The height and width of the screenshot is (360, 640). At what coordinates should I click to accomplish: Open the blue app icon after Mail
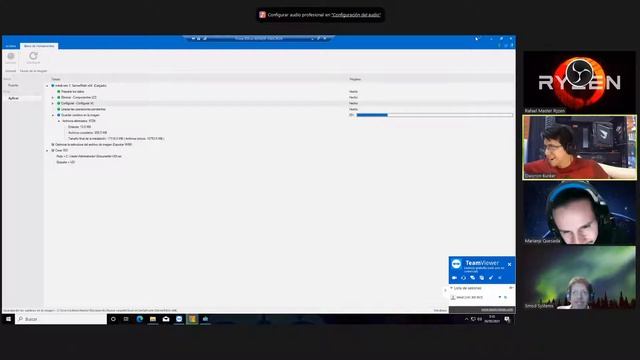click(x=179, y=319)
